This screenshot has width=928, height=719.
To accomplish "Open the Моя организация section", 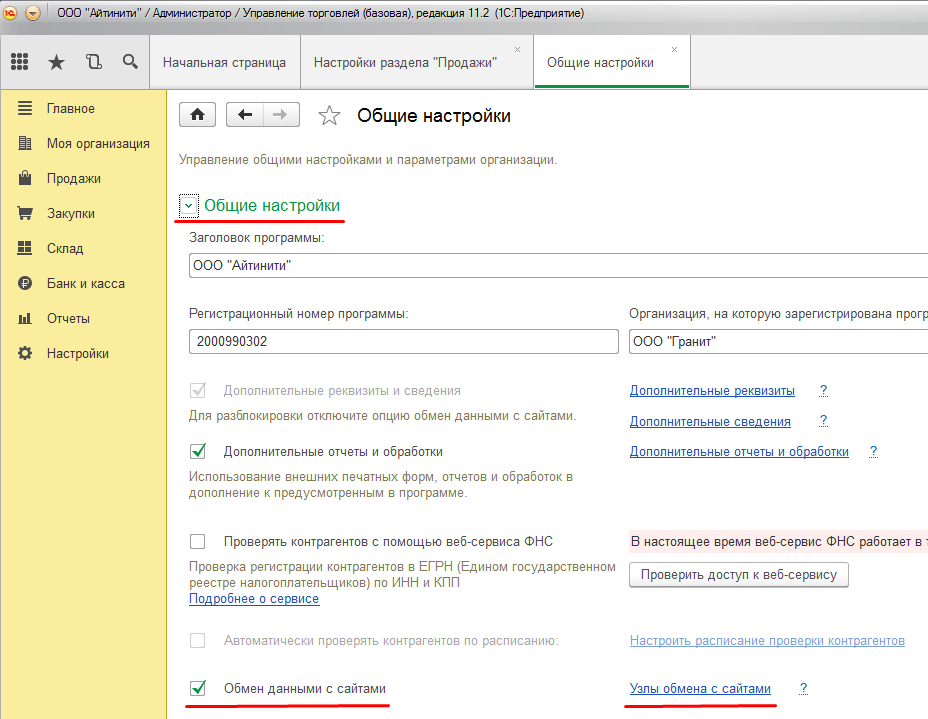I will click(98, 143).
